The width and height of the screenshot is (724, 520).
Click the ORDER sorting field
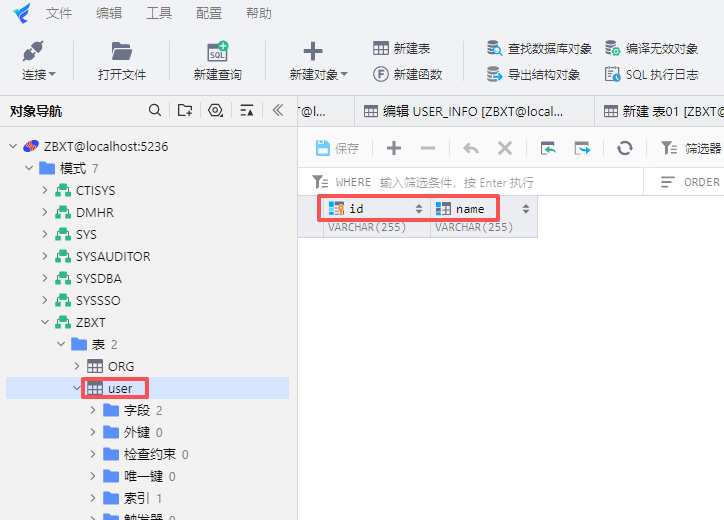[x=690, y=182]
